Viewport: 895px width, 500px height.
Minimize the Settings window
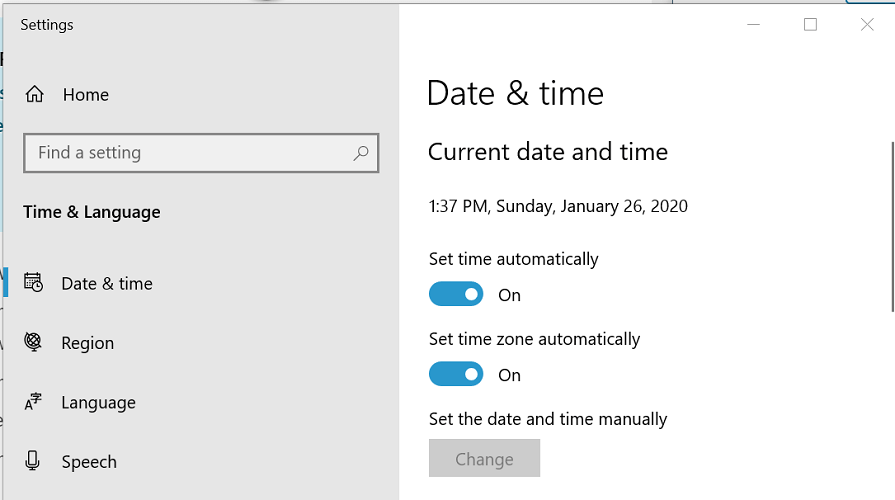coord(754,25)
